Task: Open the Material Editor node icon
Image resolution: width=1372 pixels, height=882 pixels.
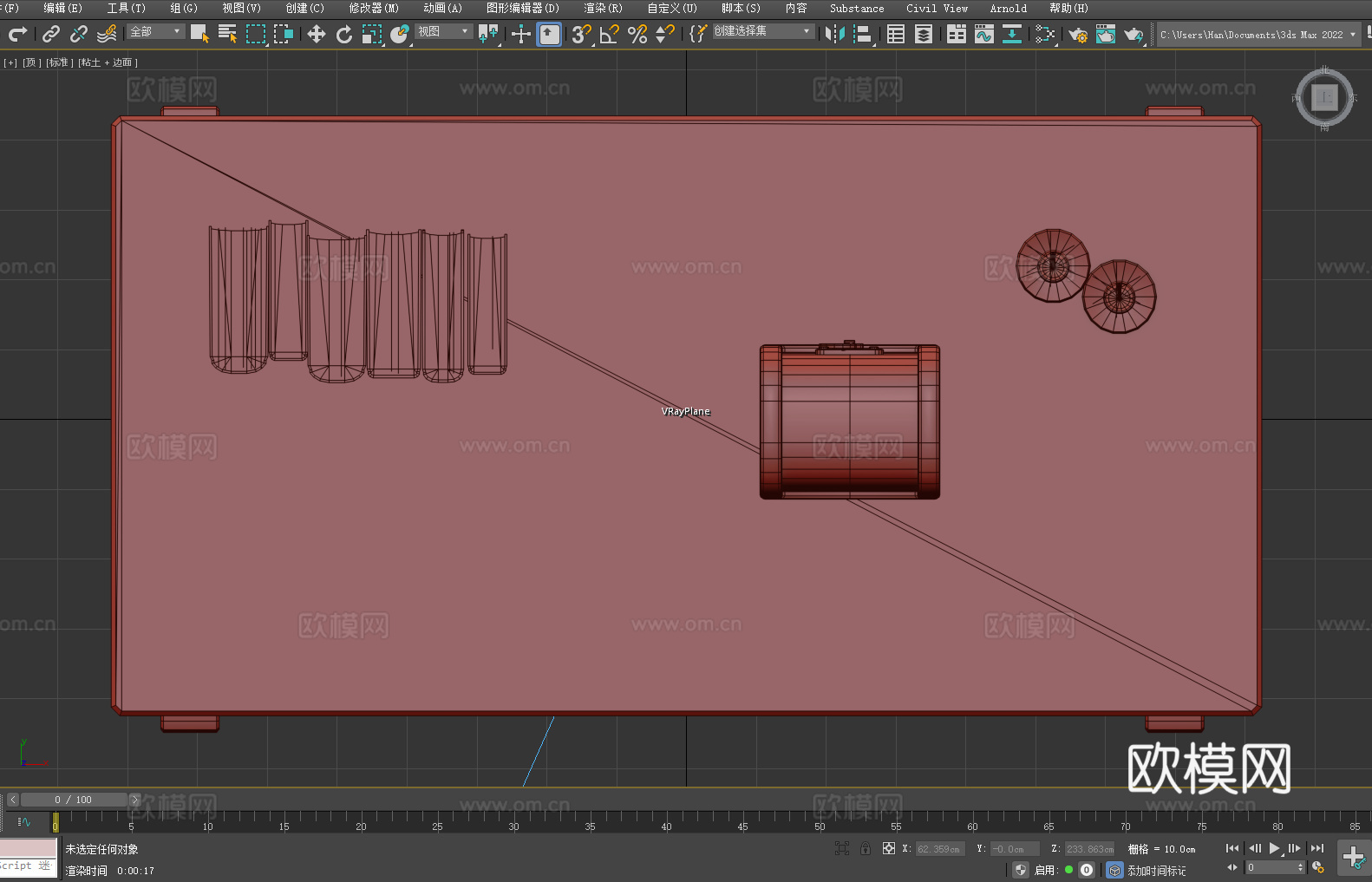Action: pyautogui.click(x=1045, y=34)
